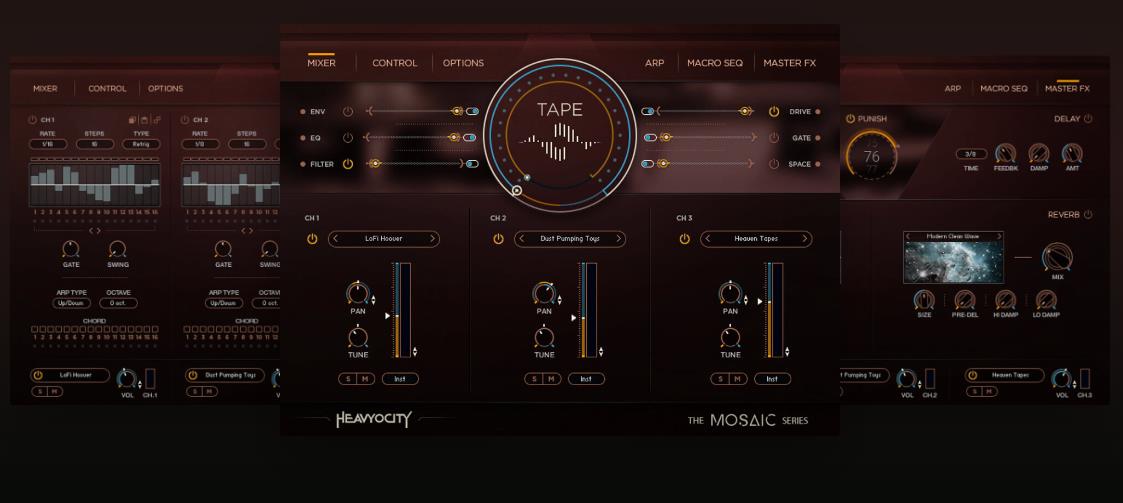Click the DELAY power icon in Master FX window

pyautogui.click(x=1089, y=119)
